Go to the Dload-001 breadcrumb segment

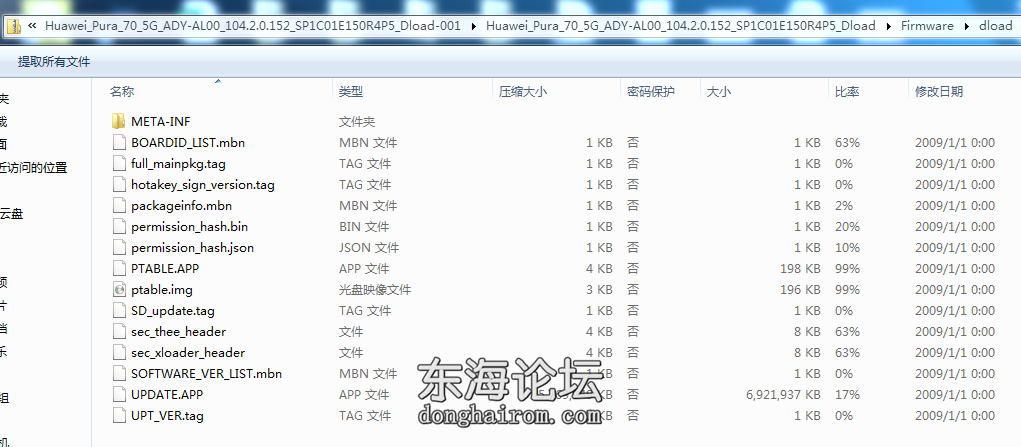point(253,26)
